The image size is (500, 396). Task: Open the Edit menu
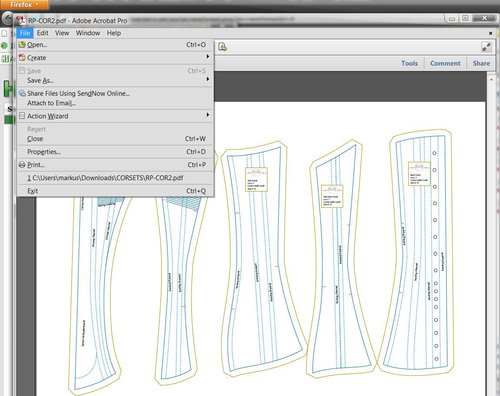click(x=43, y=33)
